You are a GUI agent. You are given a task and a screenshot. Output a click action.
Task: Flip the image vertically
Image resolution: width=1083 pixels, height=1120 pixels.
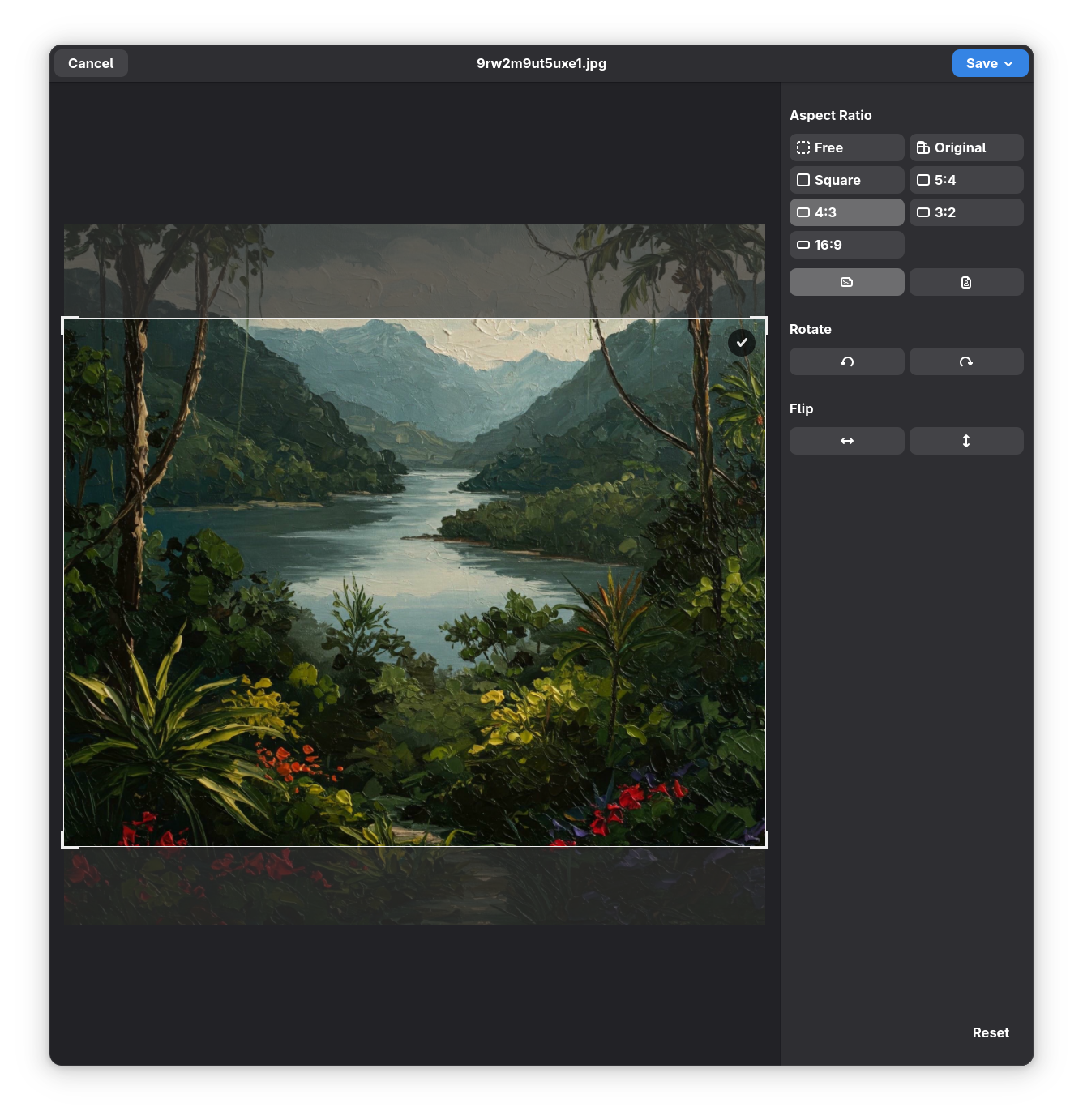[965, 441]
